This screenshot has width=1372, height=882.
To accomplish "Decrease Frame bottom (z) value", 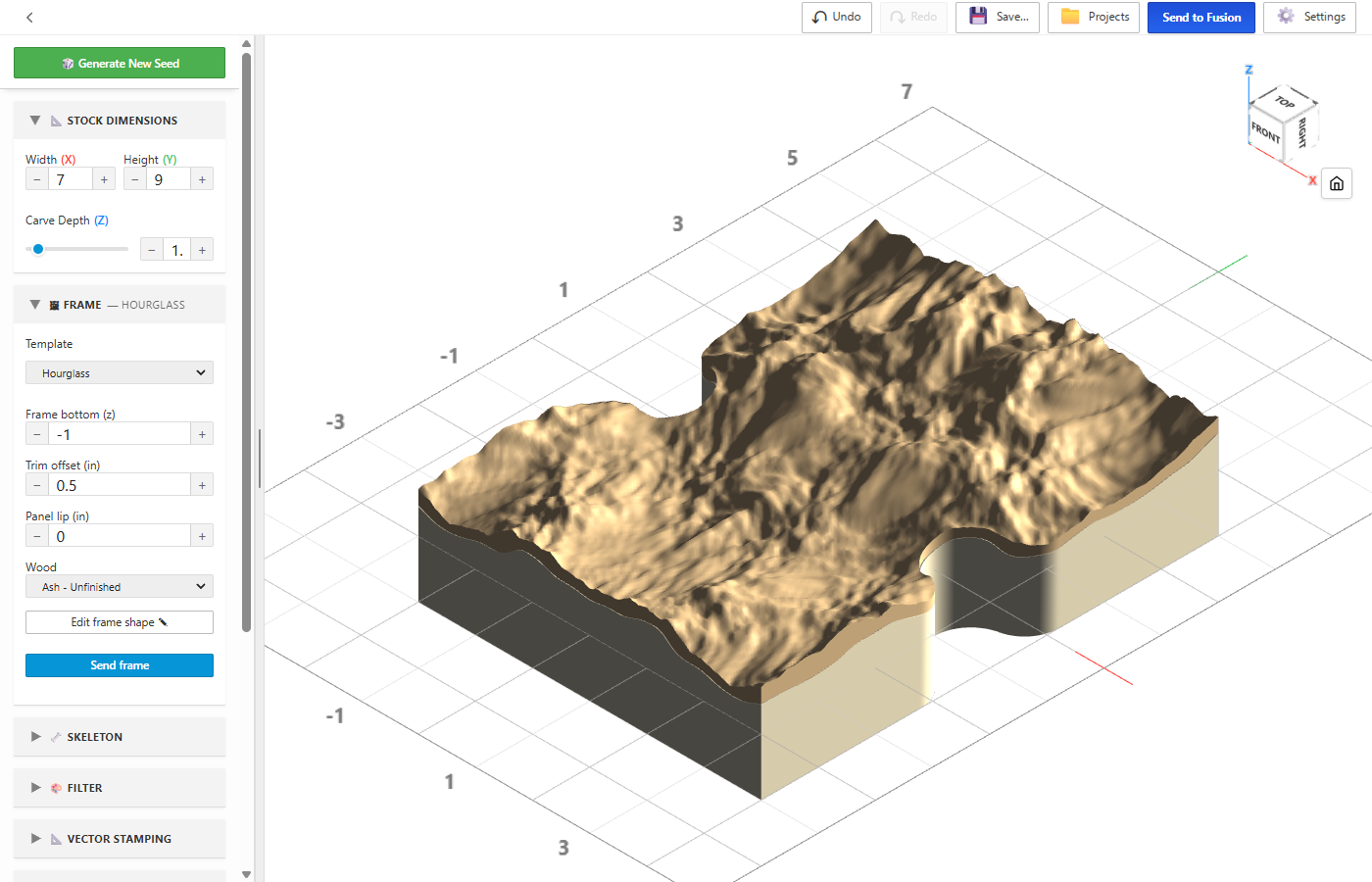I will tap(37, 434).
